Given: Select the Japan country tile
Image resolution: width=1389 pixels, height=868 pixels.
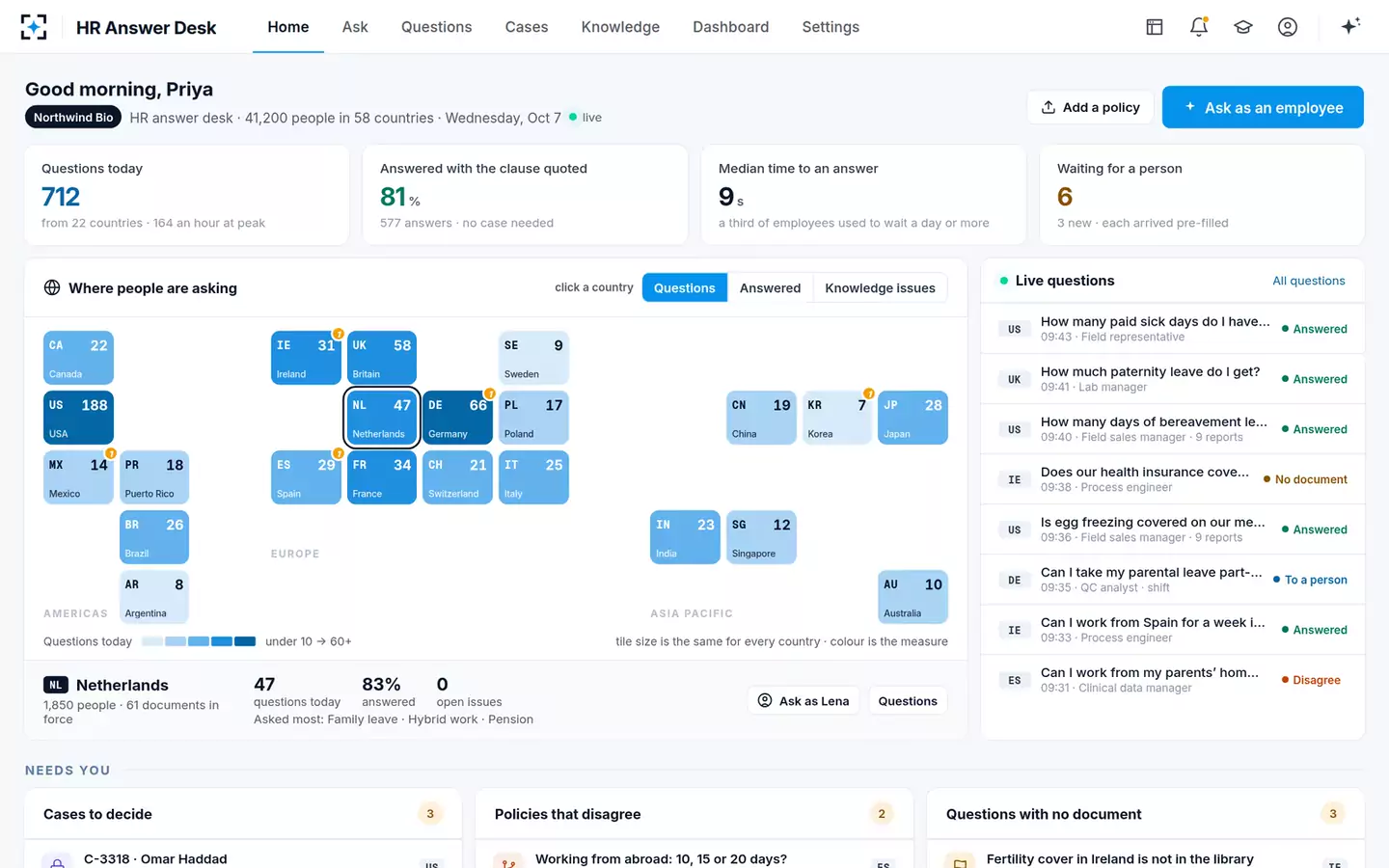Looking at the screenshot, I should tap(912, 418).
